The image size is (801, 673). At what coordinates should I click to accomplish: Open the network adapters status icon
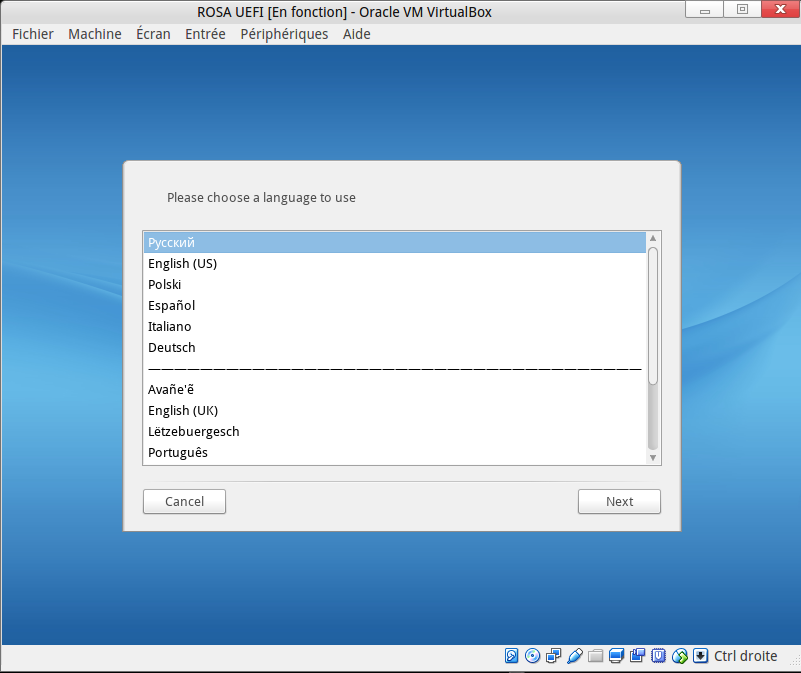[x=553, y=656]
